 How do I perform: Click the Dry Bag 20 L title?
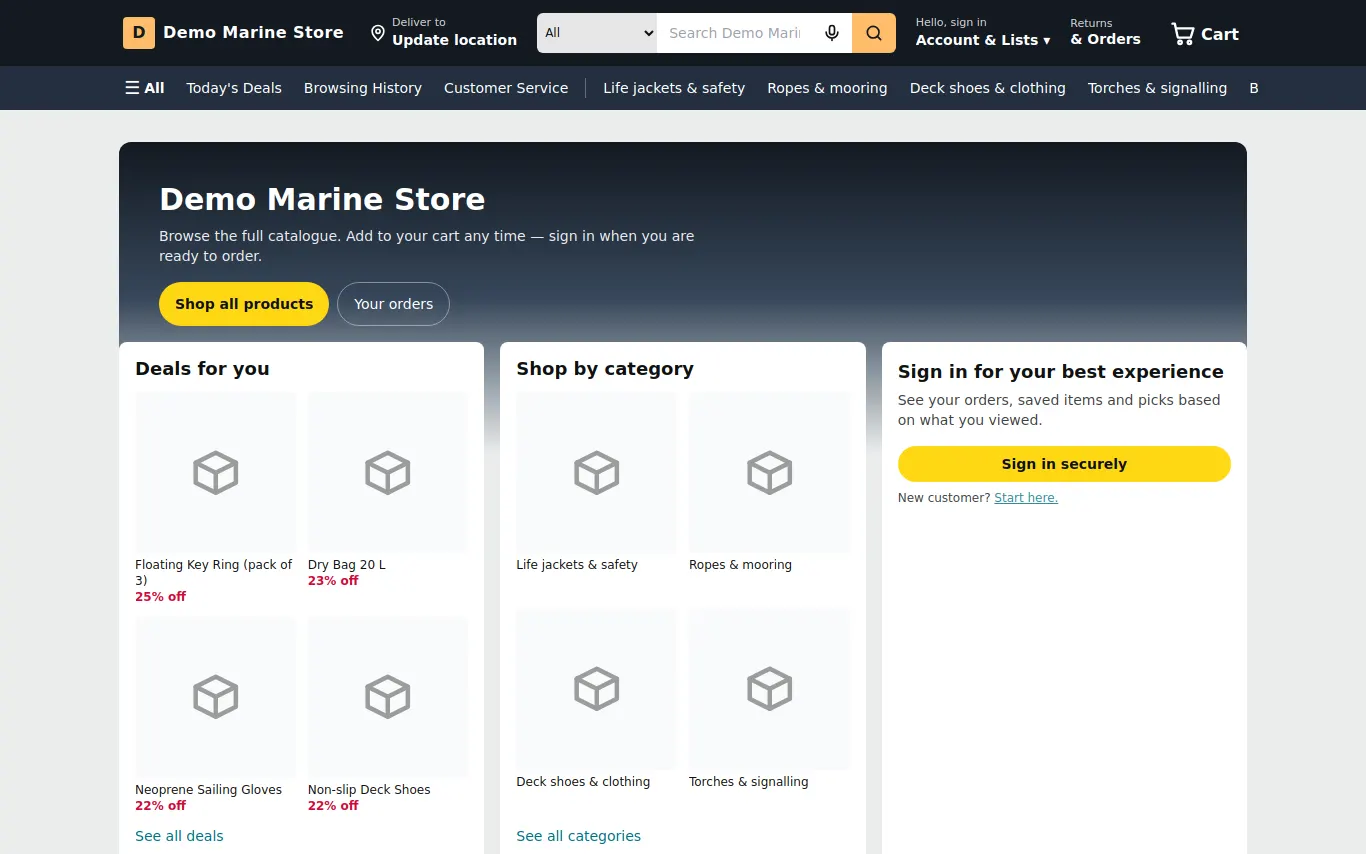346,565
